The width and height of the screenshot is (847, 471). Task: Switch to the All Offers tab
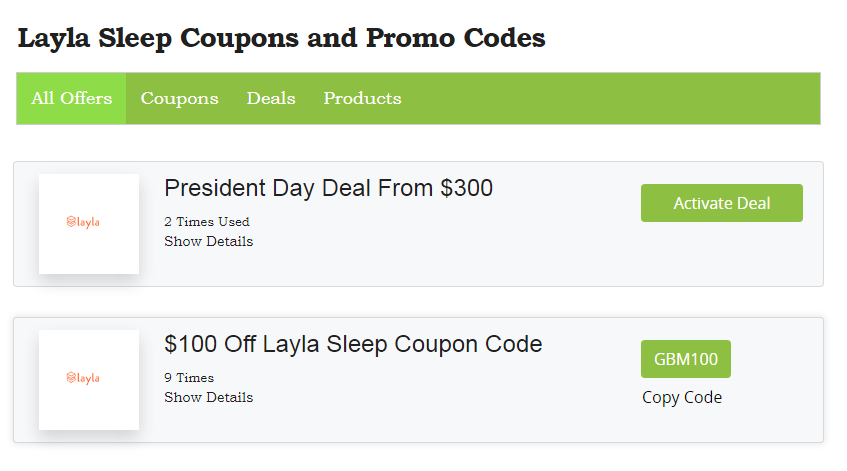point(71,98)
